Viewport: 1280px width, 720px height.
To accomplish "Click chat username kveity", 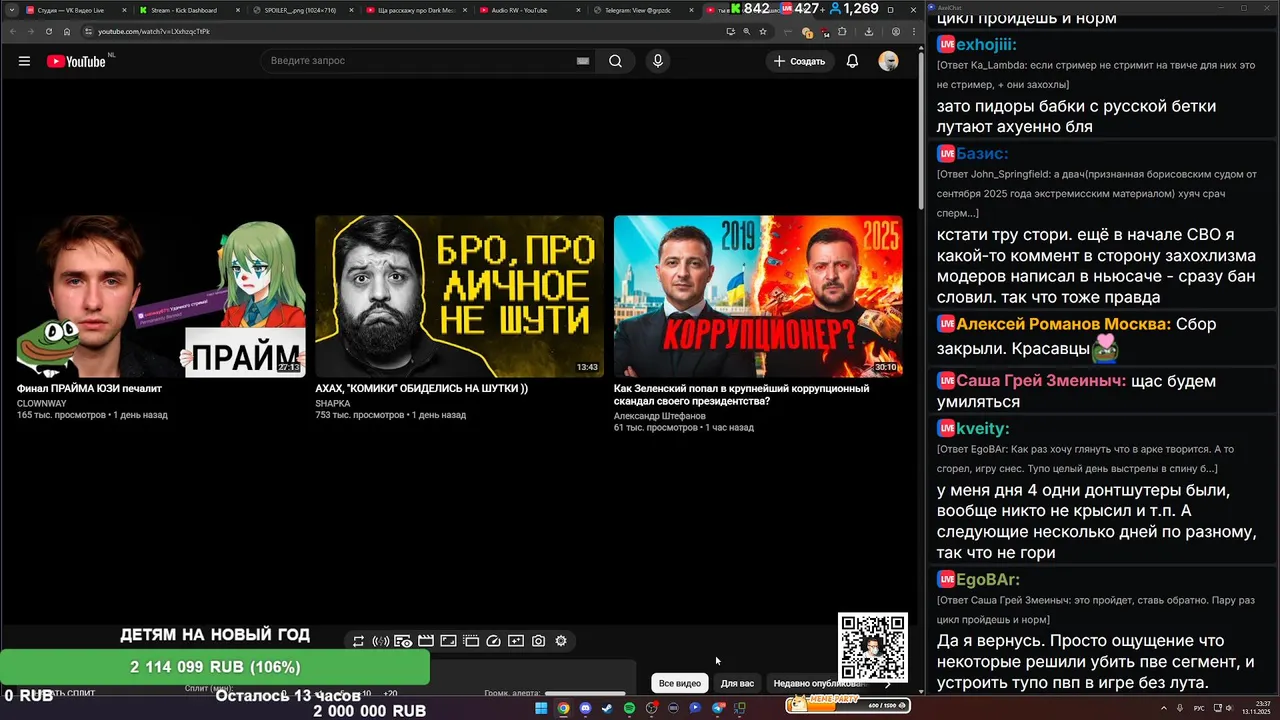I will tap(983, 429).
